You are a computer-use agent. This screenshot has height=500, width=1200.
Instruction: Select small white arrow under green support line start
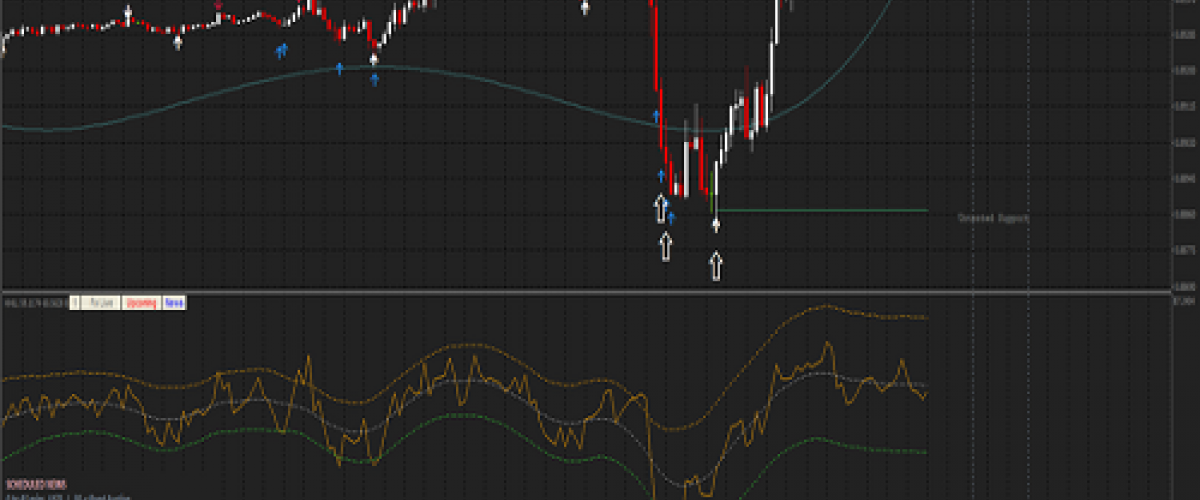coord(716,225)
